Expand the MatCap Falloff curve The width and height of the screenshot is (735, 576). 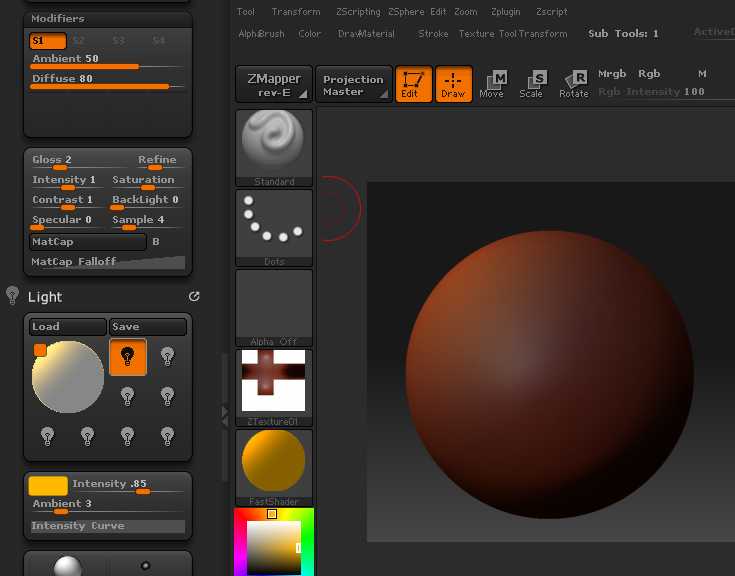pos(107,262)
